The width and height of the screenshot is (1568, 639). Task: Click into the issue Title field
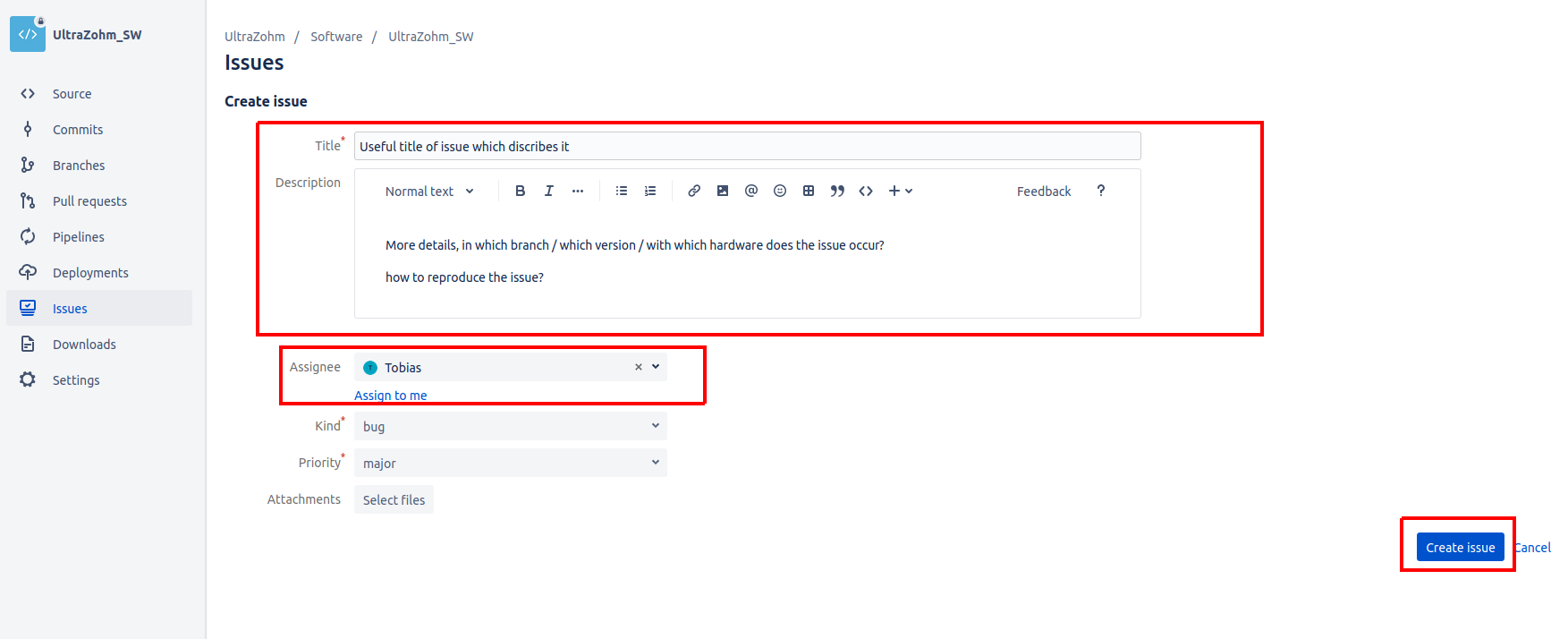pos(747,146)
